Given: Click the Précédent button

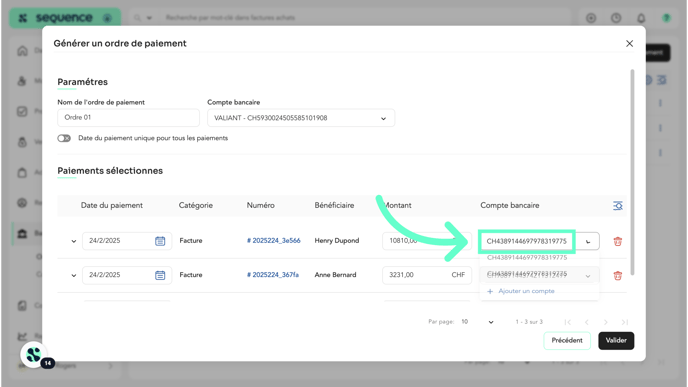Looking at the screenshot, I should coord(567,340).
